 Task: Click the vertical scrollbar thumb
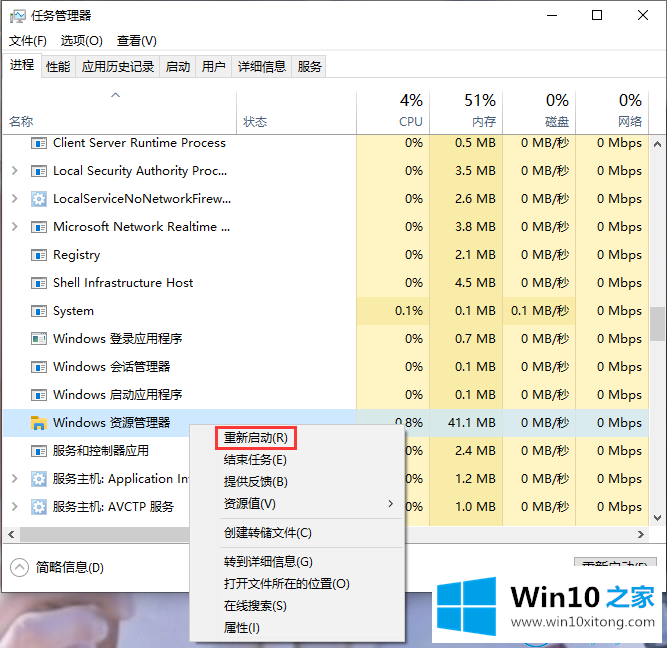click(x=658, y=324)
